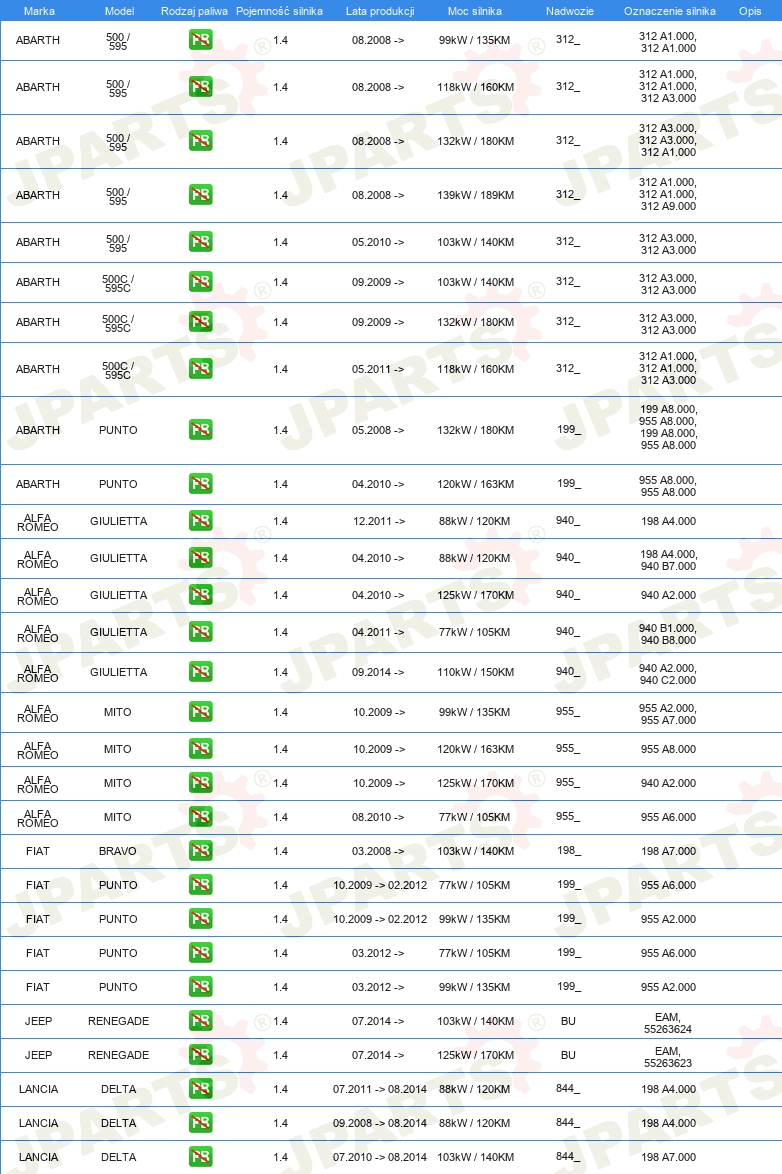Click fuel icon in Abarth 500C/595C 132kW row
This screenshot has height=1174, width=782.
pos(200,322)
